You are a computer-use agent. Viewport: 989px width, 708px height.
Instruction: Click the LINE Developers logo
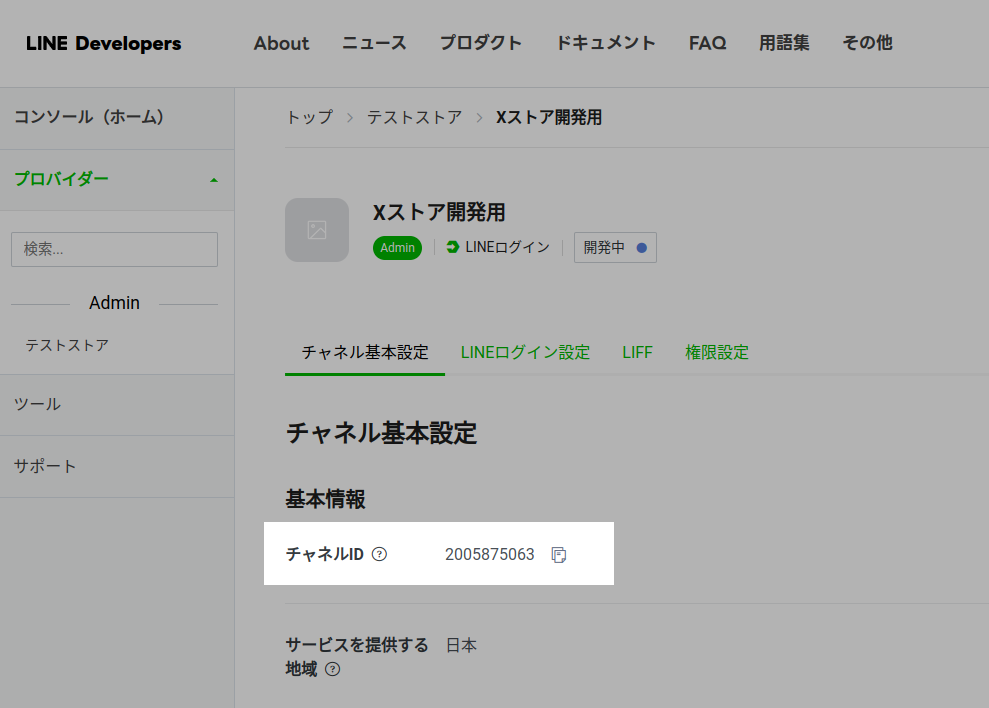(103, 44)
